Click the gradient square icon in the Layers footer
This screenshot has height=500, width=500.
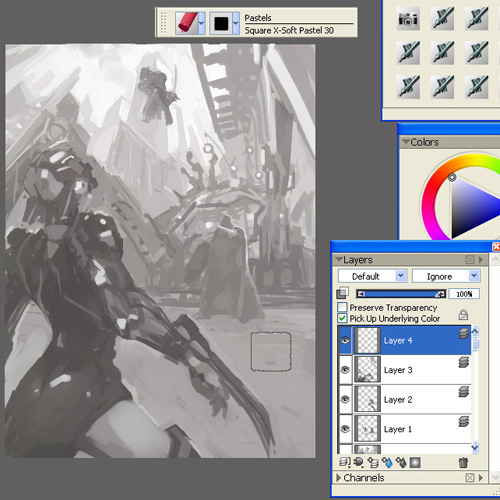[x=415, y=463]
